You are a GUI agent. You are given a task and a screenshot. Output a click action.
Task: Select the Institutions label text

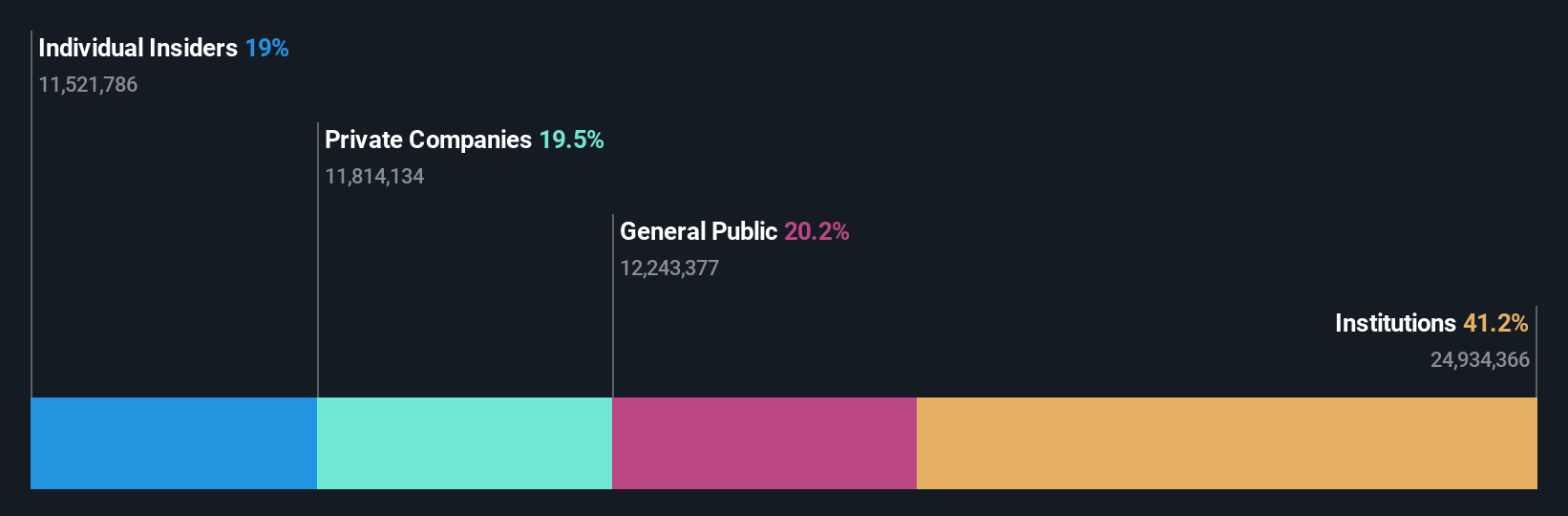1395,323
